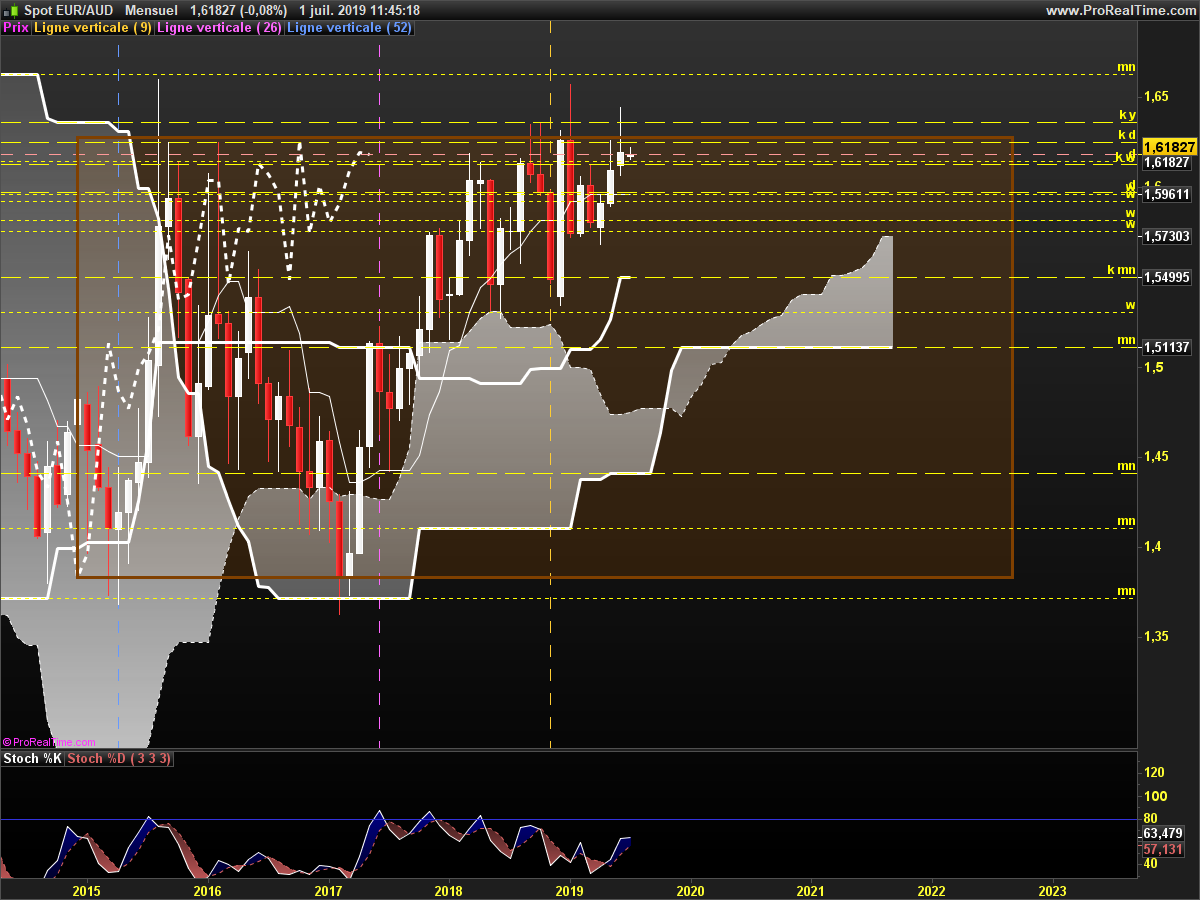Select the Stoch %D (3 3 3) label
1200x900 pixels.
pos(119,759)
